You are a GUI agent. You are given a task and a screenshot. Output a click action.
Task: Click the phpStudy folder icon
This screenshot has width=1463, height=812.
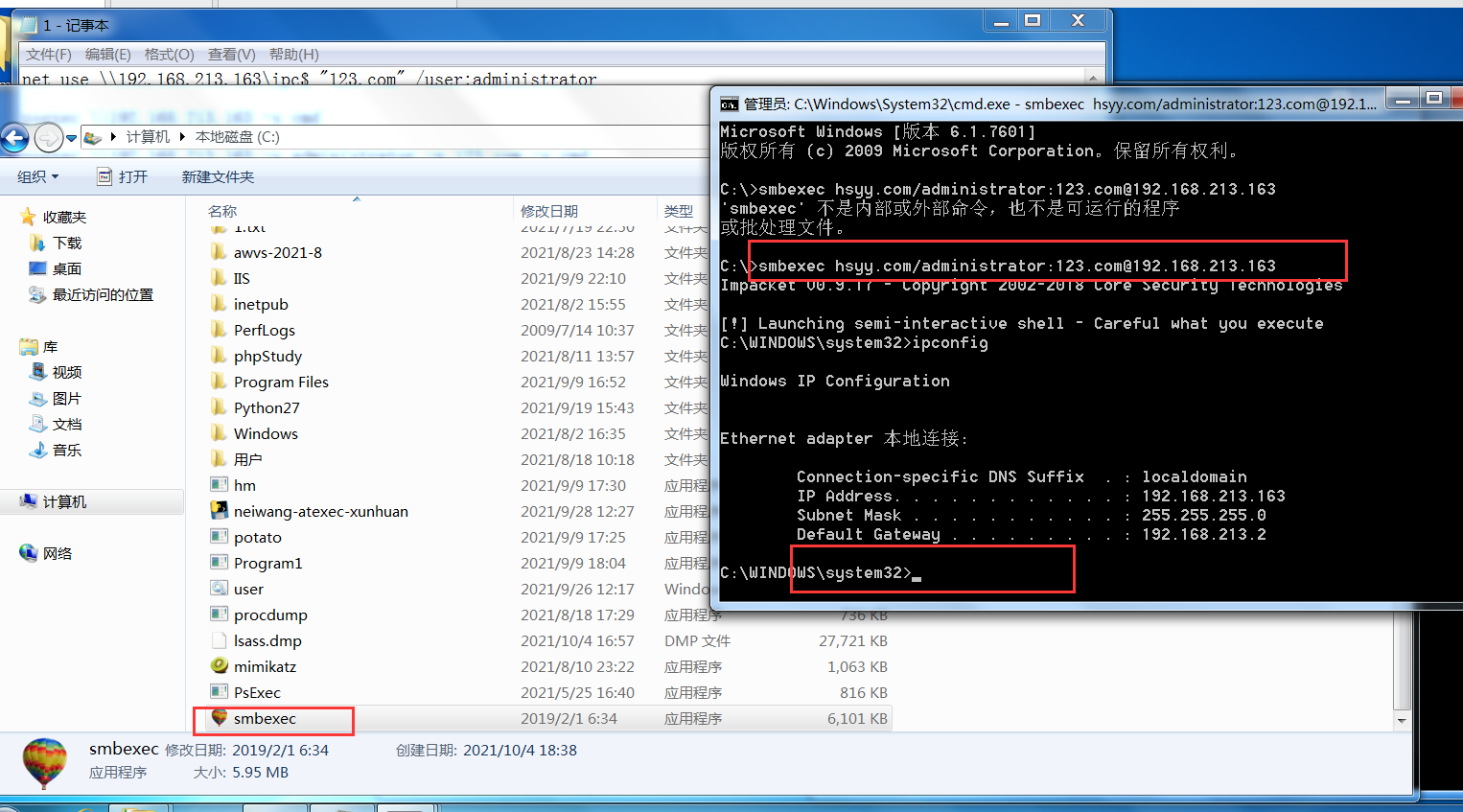coord(220,356)
